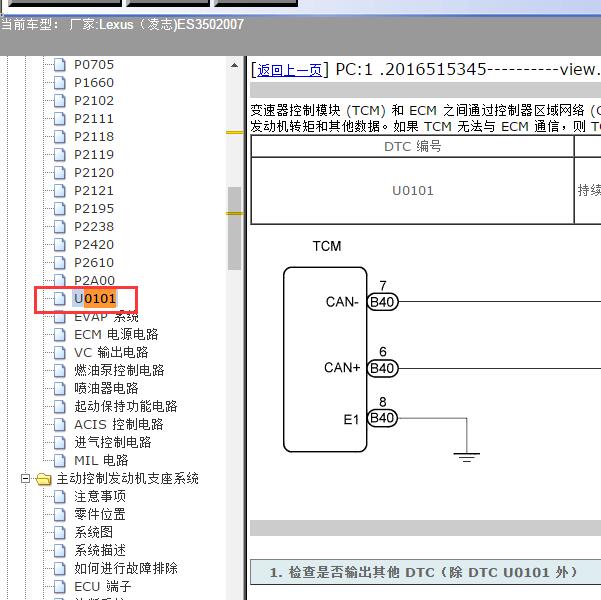Click the page icon beside 注意事项
The width and height of the screenshot is (601, 600).
pyautogui.click(x=59, y=497)
